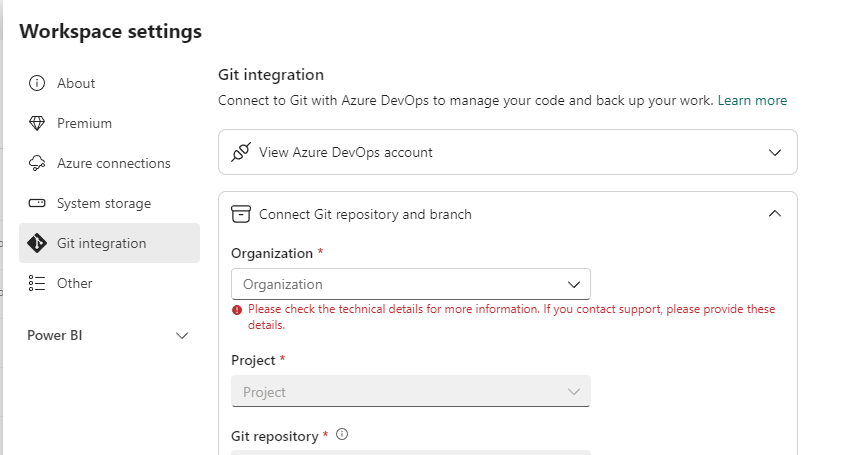This screenshot has width=855, height=455.
Task: Click the repository archive box icon
Action: pyautogui.click(x=240, y=214)
